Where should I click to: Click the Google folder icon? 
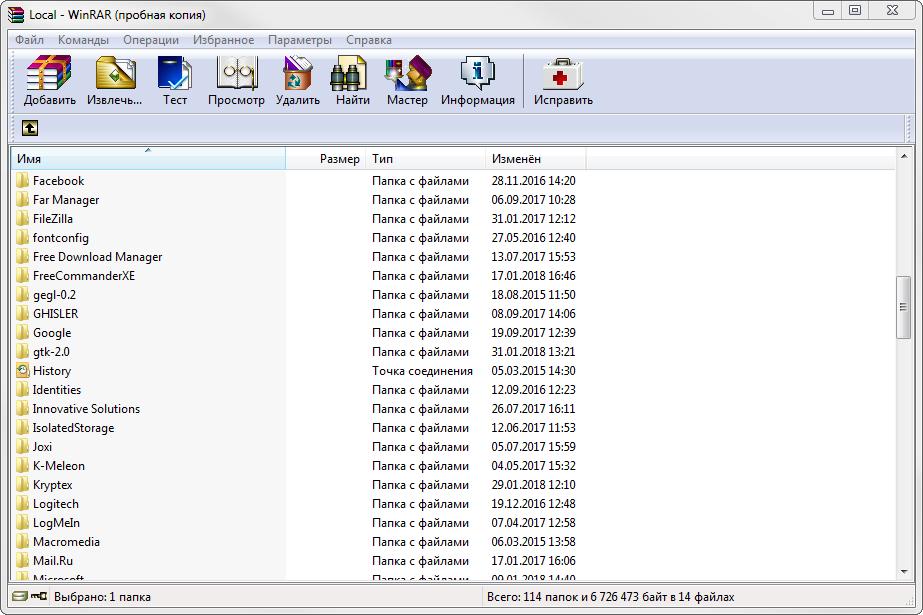(x=22, y=333)
